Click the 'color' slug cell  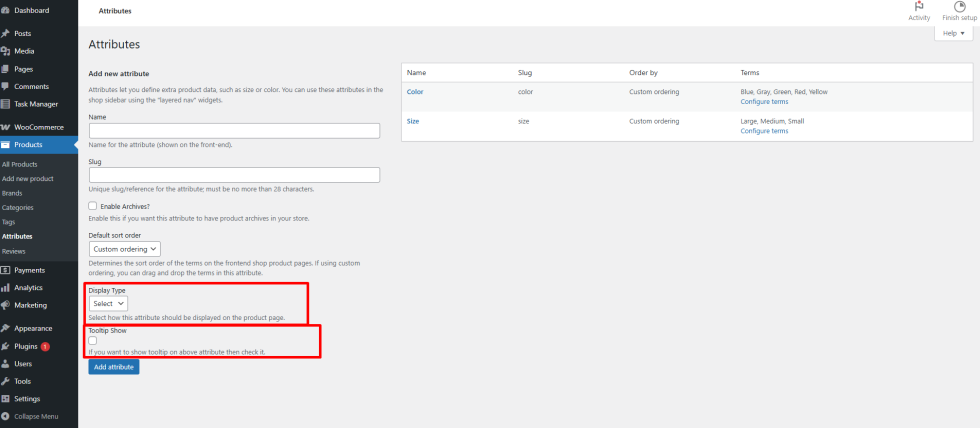(525, 92)
